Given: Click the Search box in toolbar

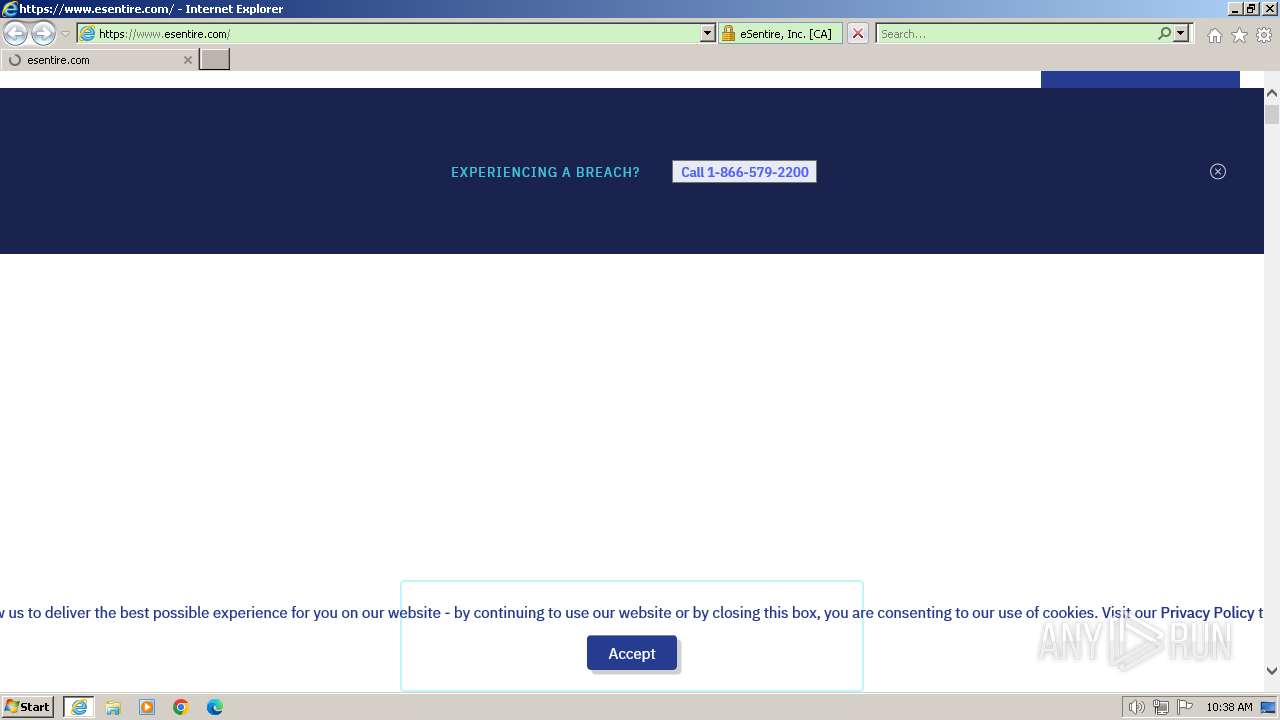Looking at the screenshot, I should coord(1015,34).
